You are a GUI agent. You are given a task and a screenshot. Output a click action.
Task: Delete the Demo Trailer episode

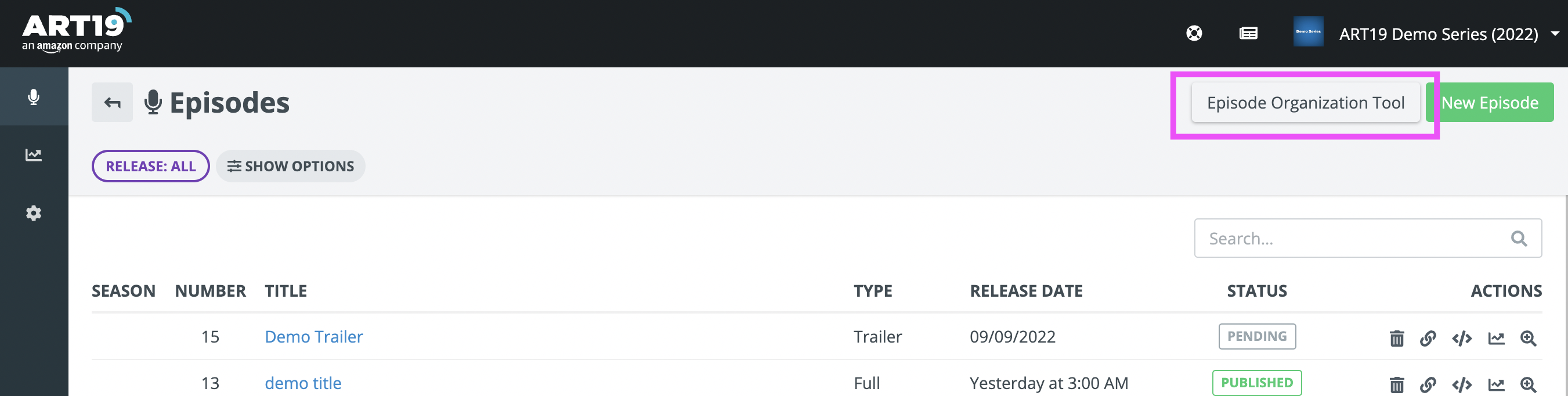(1397, 338)
